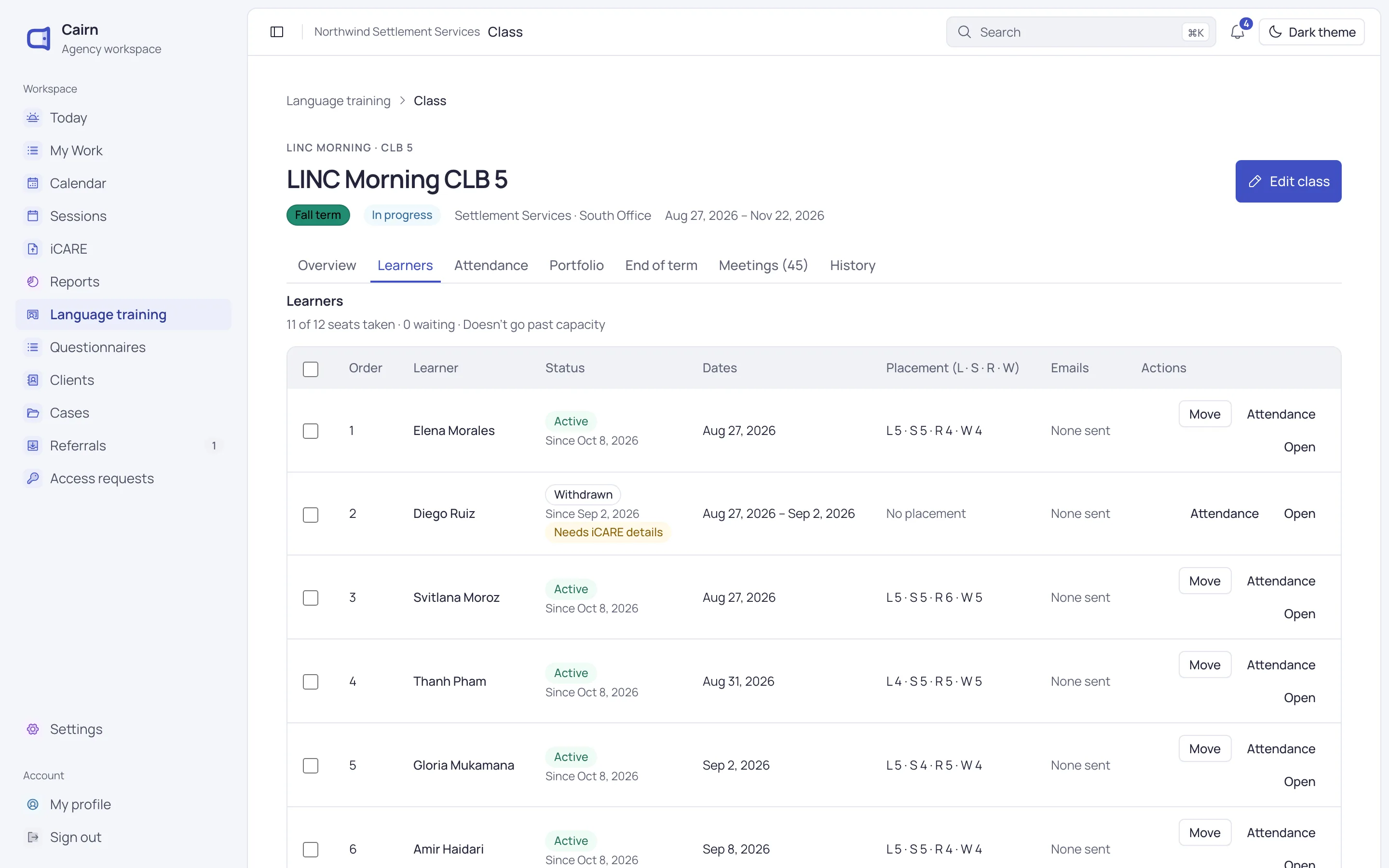Check the box for Elena Morales
1389x868 pixels.
click(x=311, y=431)
